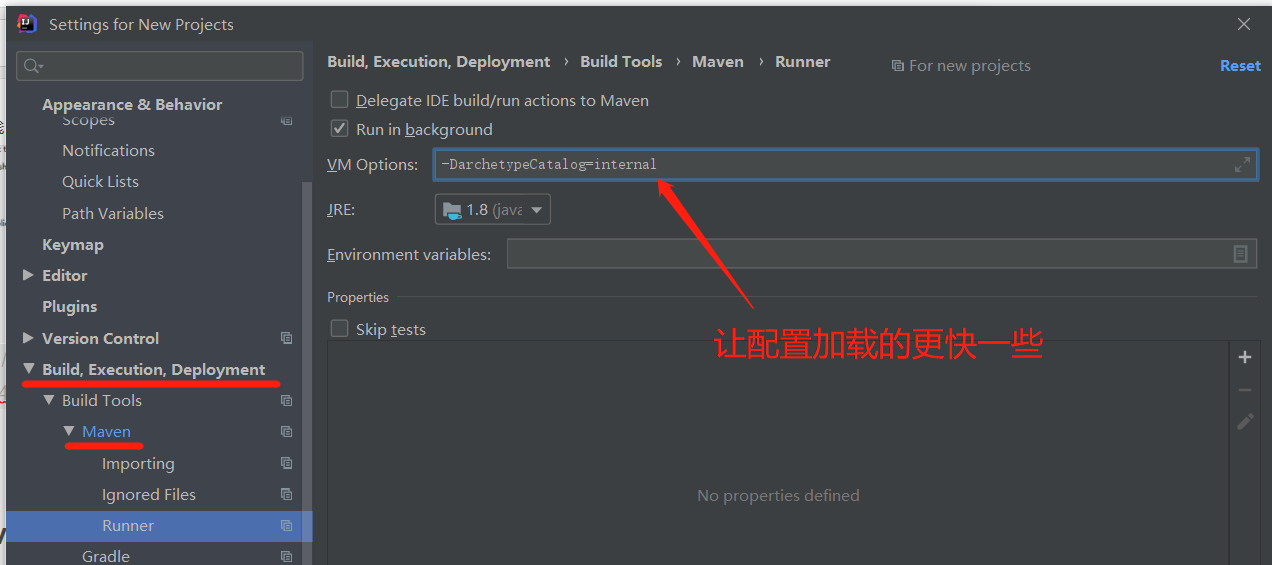Open the JRE 1.8 dropdown

493,210
